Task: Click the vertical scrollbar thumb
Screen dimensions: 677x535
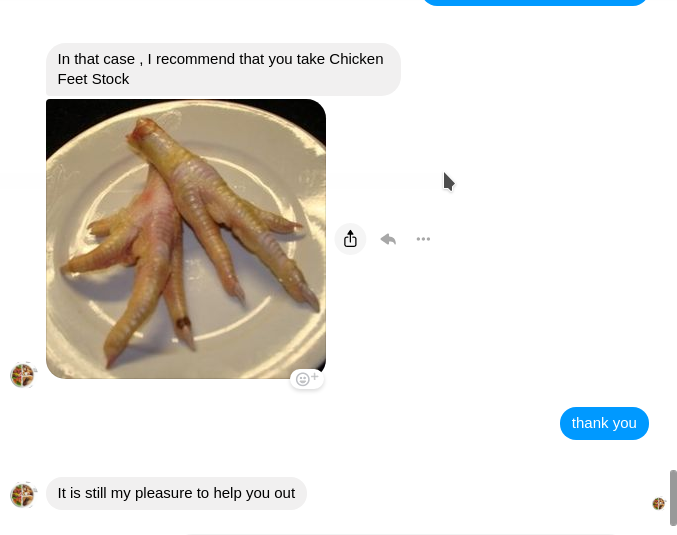Action: point(673,497)
